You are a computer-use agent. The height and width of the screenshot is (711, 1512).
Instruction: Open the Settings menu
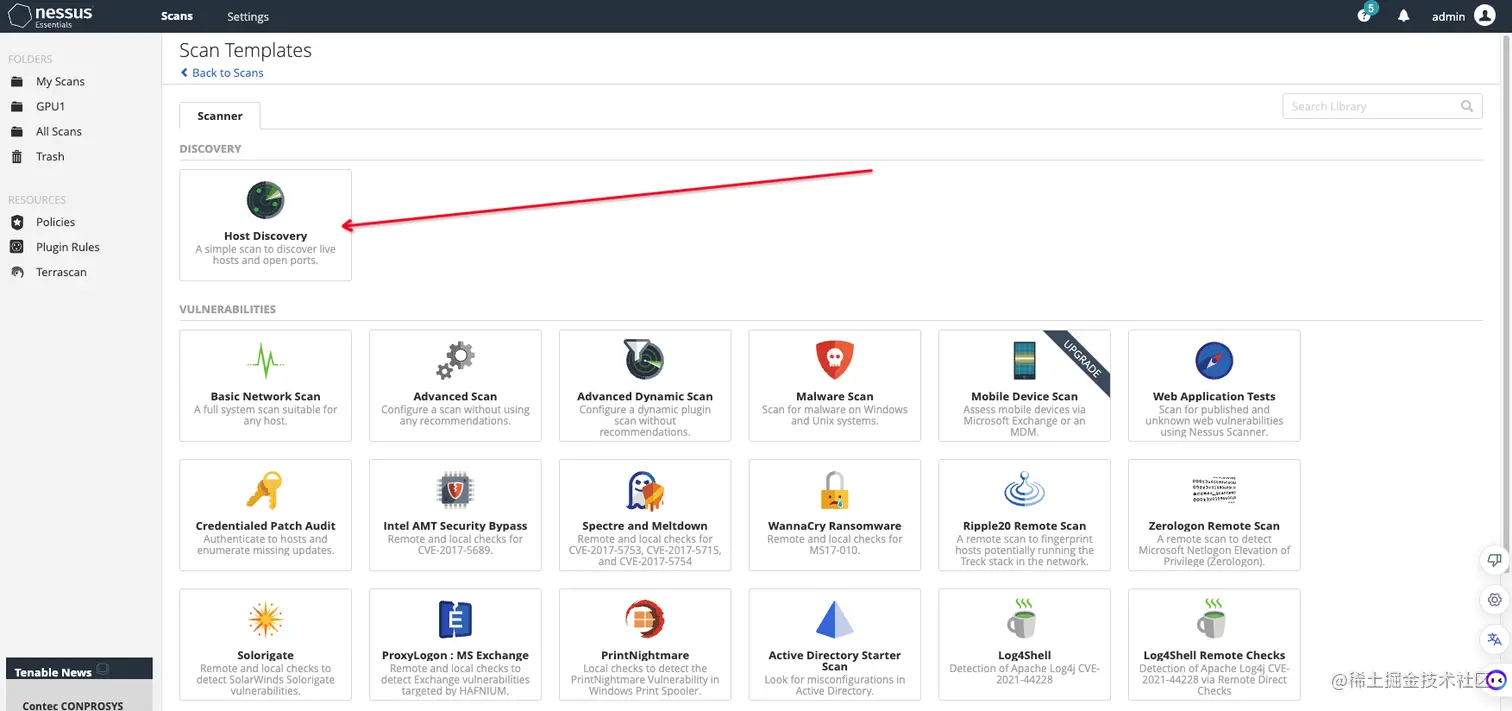tap(248, 16)
